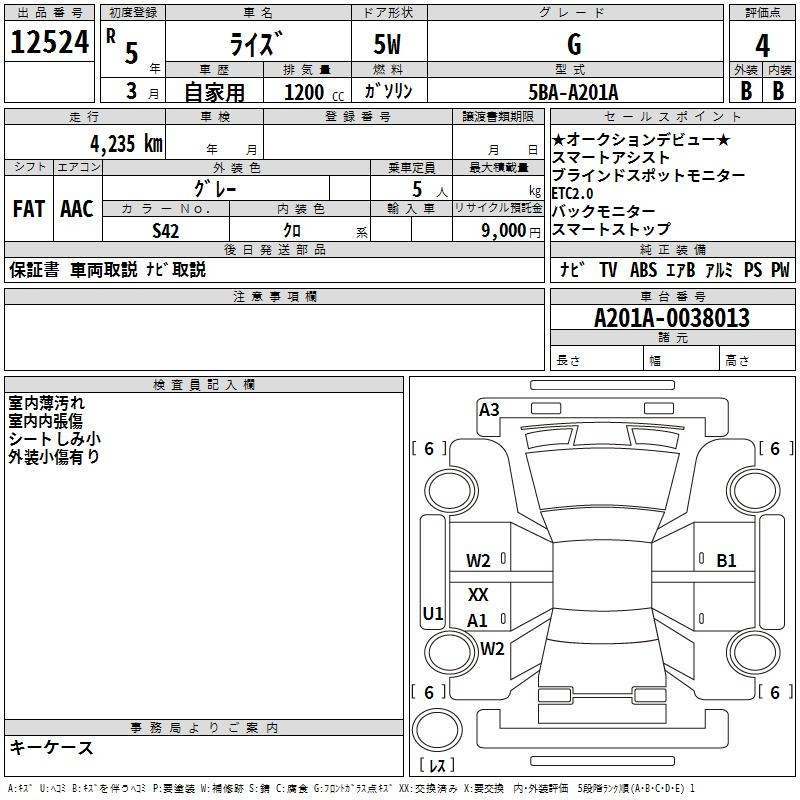Select the キーケース office notice text
Viewport: 800px width, 800px height.
pos(52,748)
